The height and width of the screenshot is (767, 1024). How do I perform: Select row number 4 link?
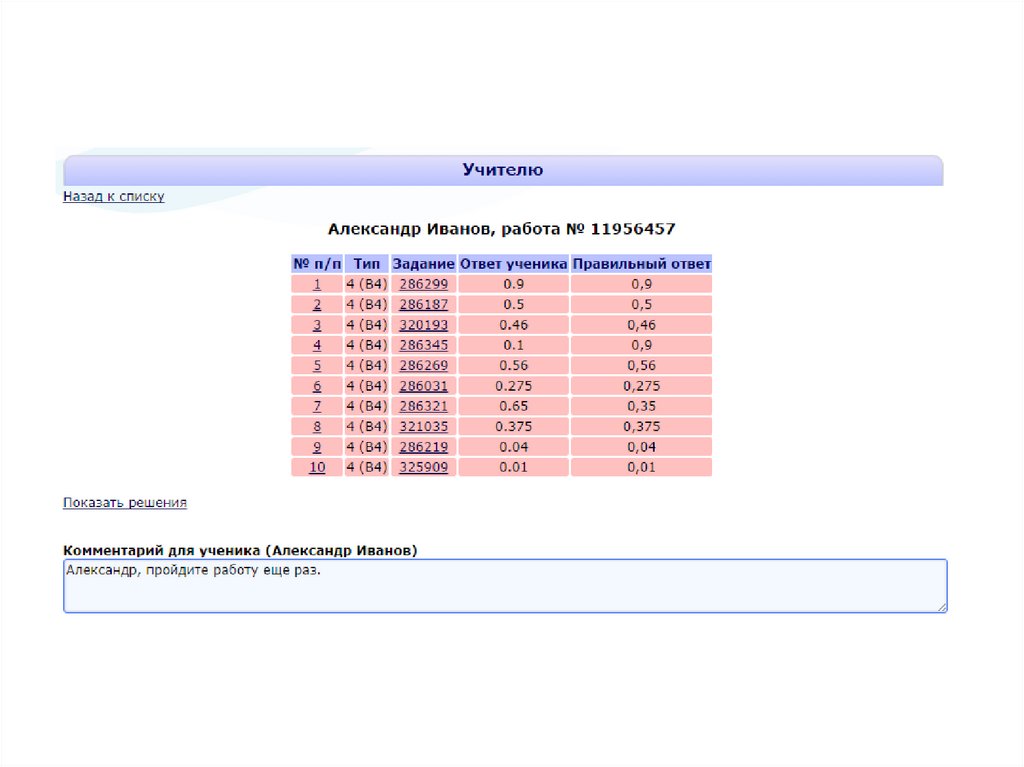click(317, 345)
